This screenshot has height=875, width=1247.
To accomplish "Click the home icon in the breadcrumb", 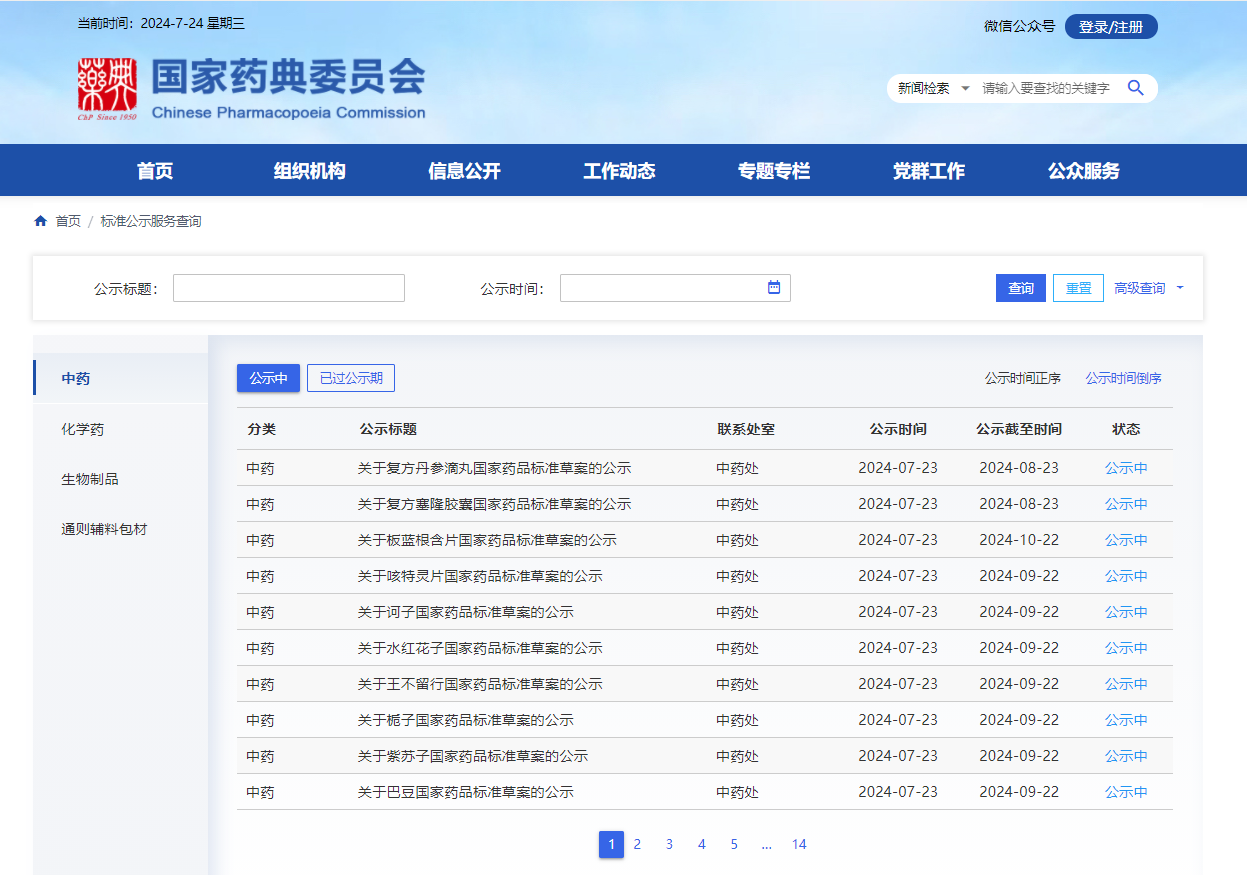I will click(x=40, y=220).
